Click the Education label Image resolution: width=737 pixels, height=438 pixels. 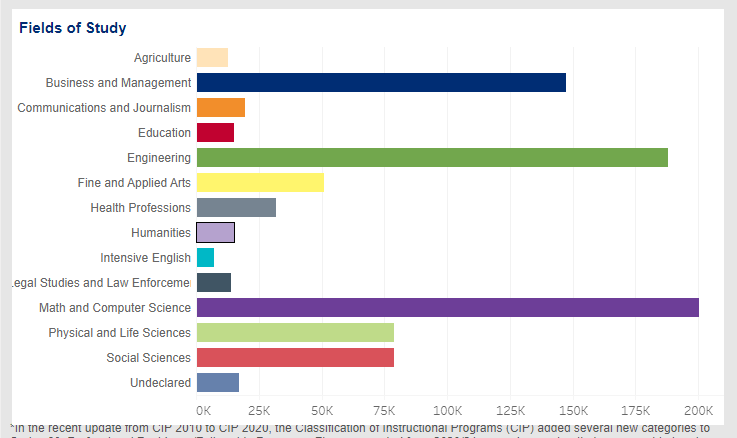pos(164,133)
